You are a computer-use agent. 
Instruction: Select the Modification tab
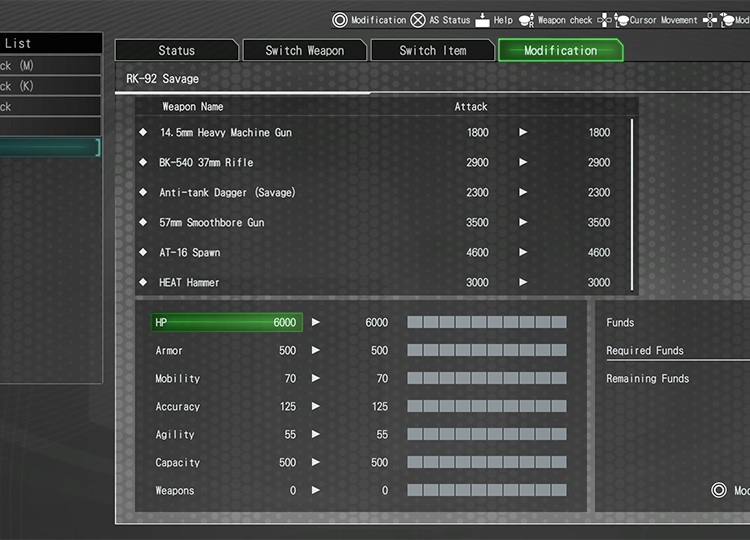[560, 50]
